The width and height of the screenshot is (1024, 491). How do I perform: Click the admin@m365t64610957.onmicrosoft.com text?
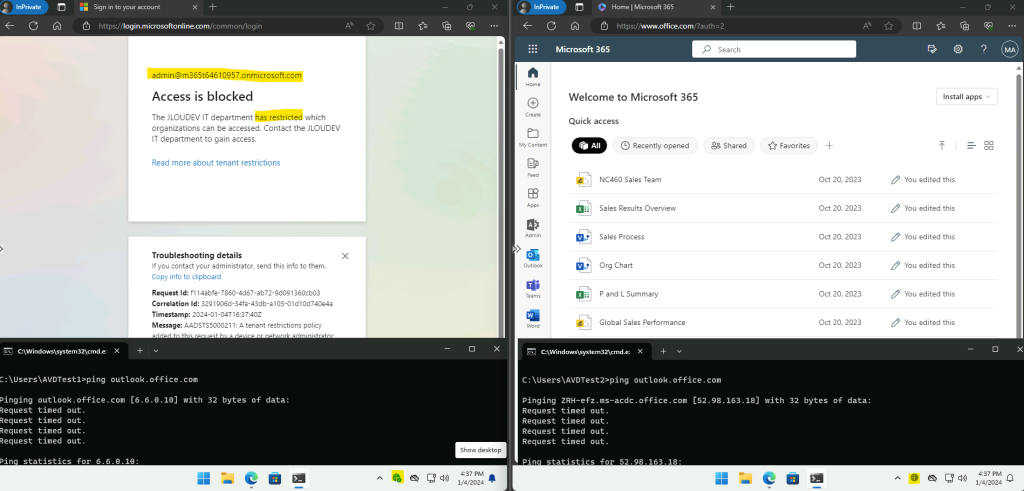227,75
